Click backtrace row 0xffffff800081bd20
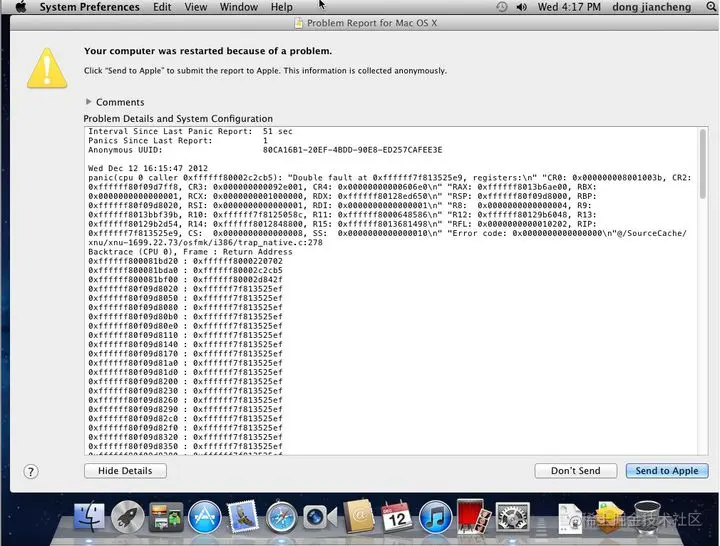The width and height of the screenshot is (720, 546). tap(186, 261)
